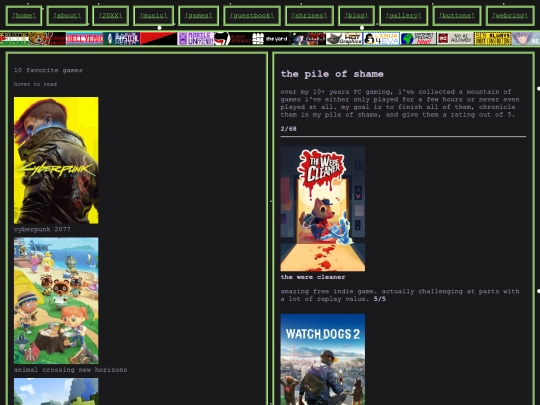
Task: Click the always antifascist badge
Action: 233,39
